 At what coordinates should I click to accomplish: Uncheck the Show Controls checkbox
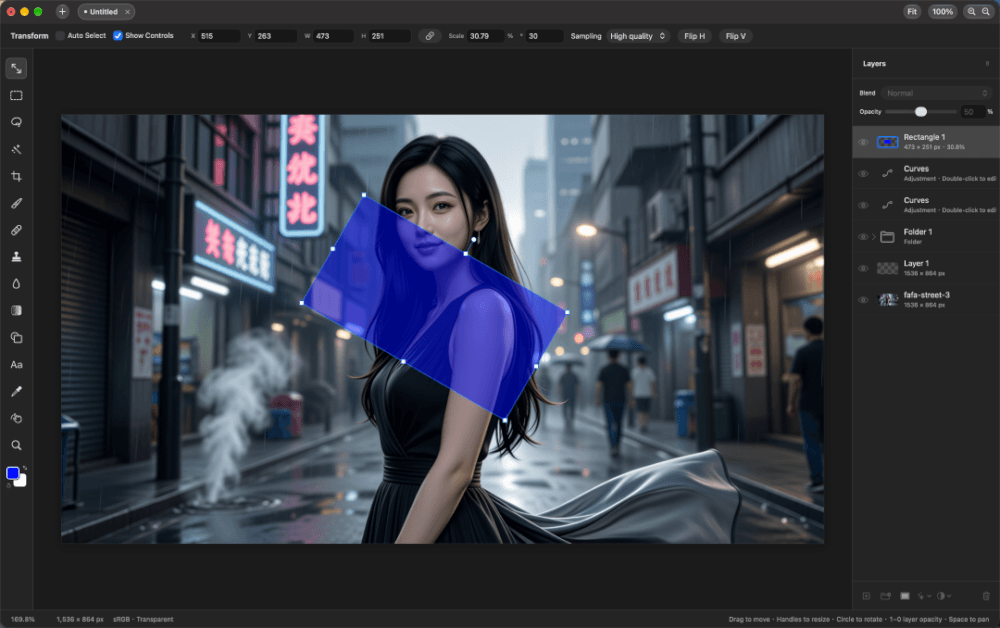pos(118,36)
